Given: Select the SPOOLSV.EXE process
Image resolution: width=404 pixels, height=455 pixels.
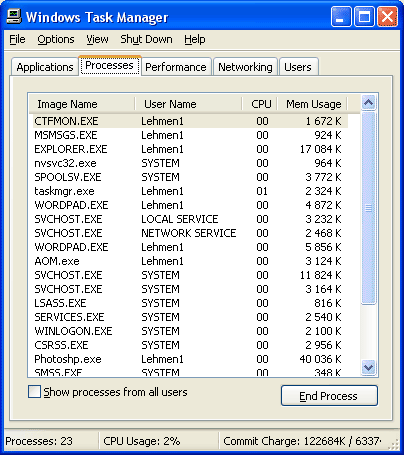Looking at the screenshot, I should [190, 177].
